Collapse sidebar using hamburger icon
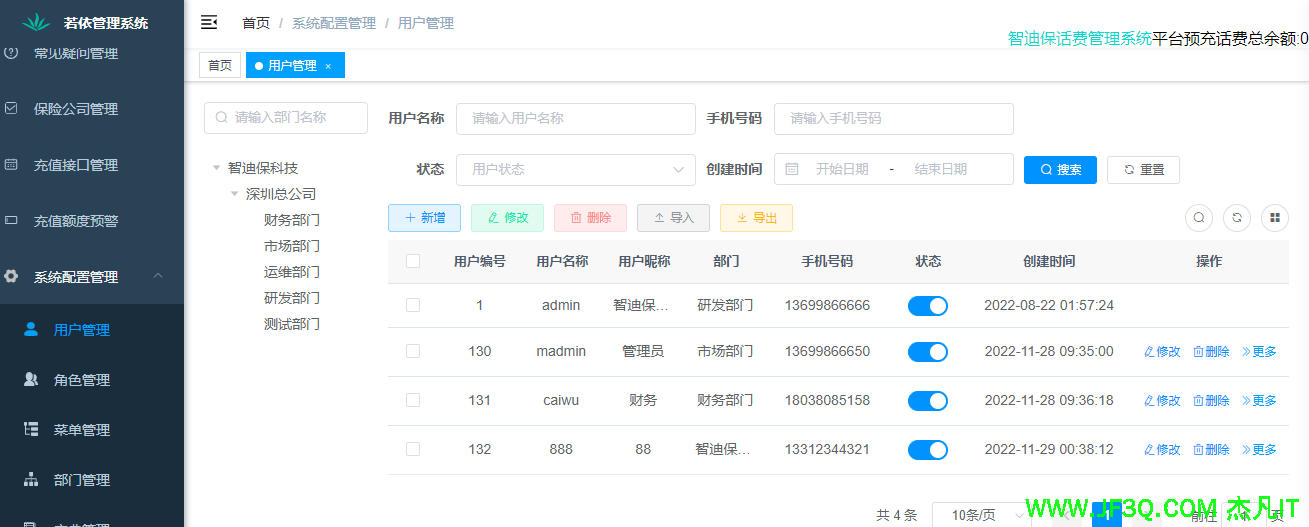Image resolution: width=1309 pixels, height=527 pixels. coord(209,23)
